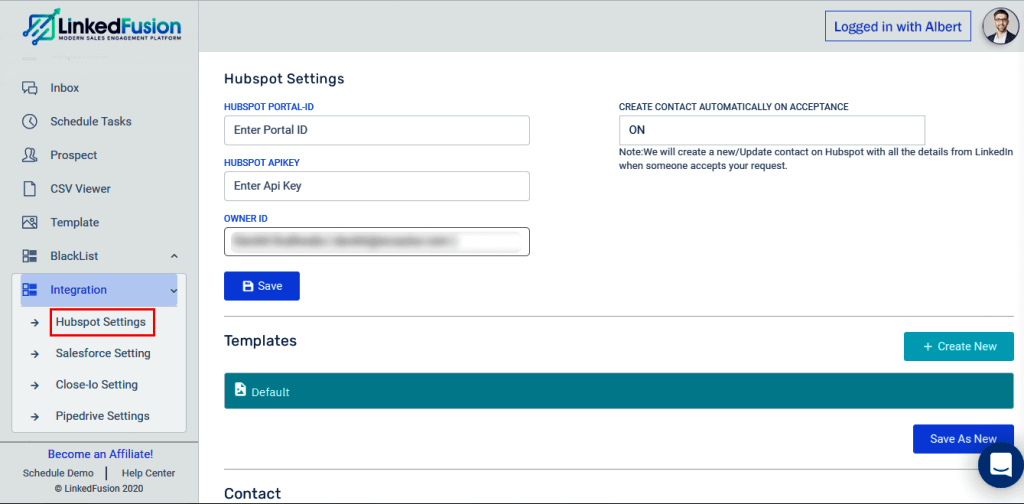This screenshot has height=504, width=1024.
Task: Click the Schedule Demo link
Action: [58, 473]
